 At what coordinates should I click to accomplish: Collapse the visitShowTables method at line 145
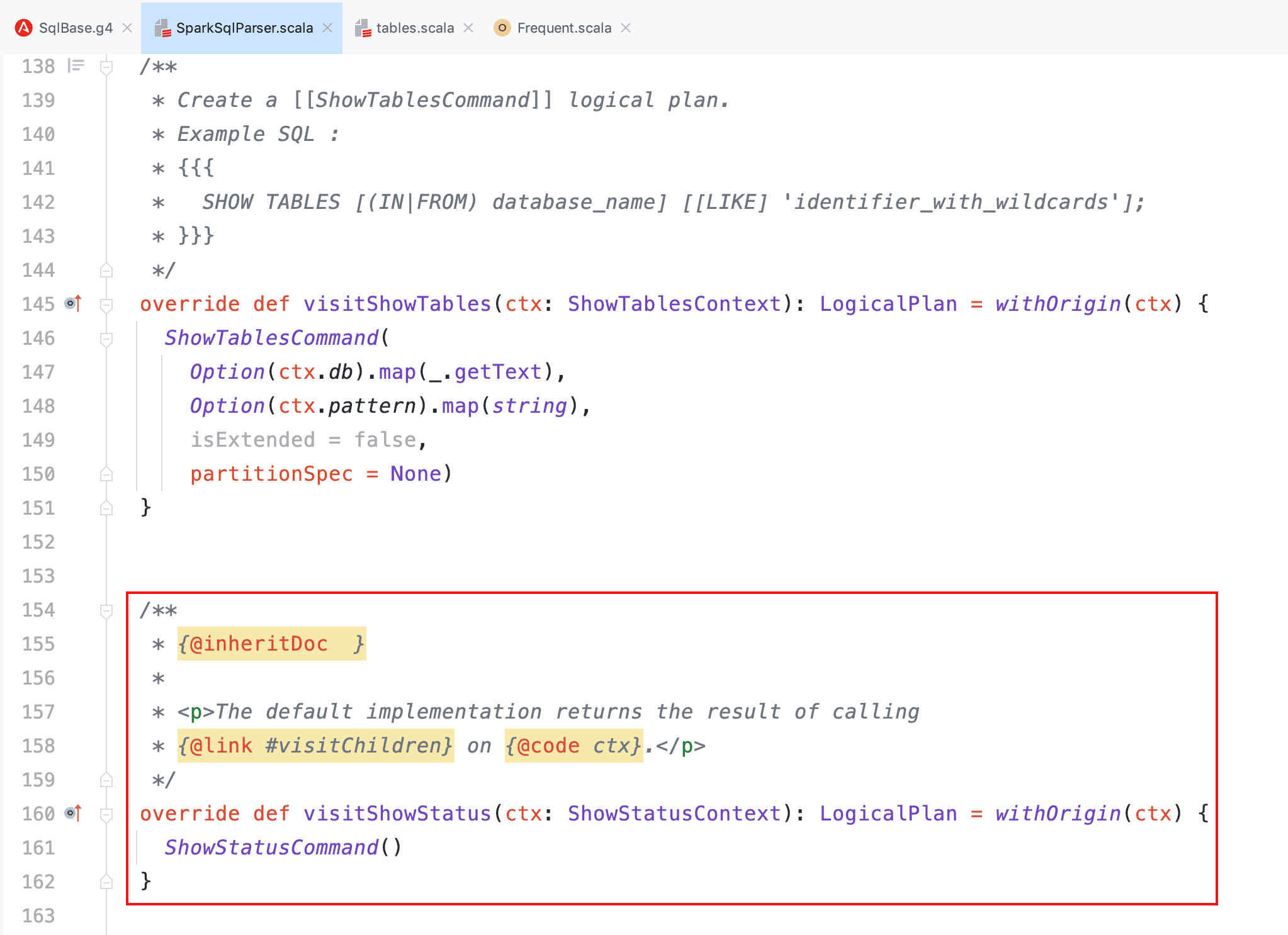click(x=106, y=305)
